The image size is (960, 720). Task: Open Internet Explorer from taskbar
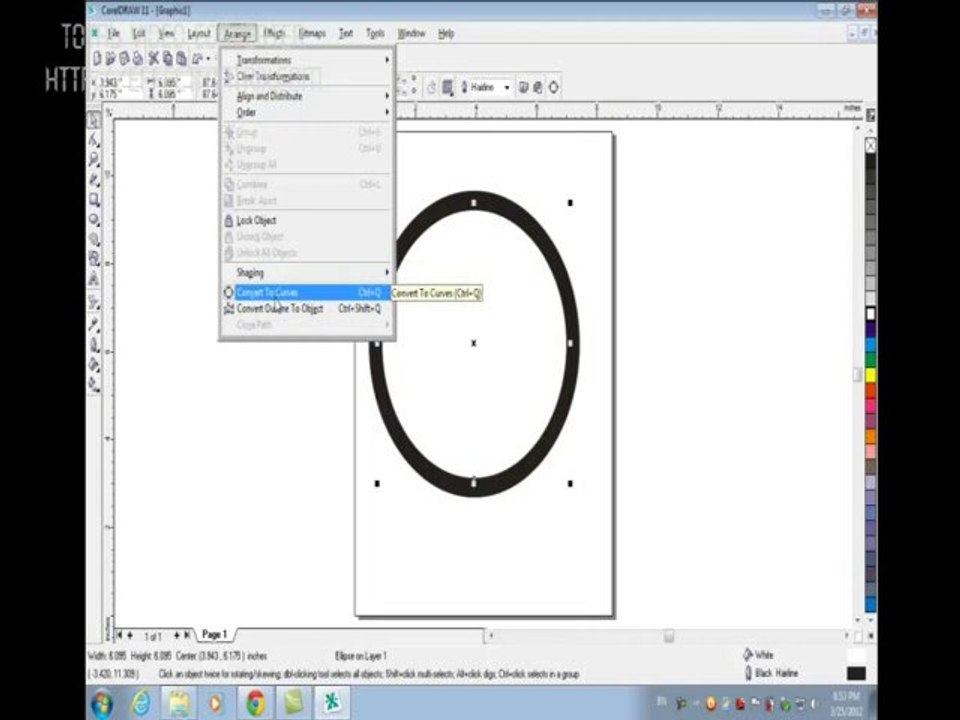coord(141,703)
